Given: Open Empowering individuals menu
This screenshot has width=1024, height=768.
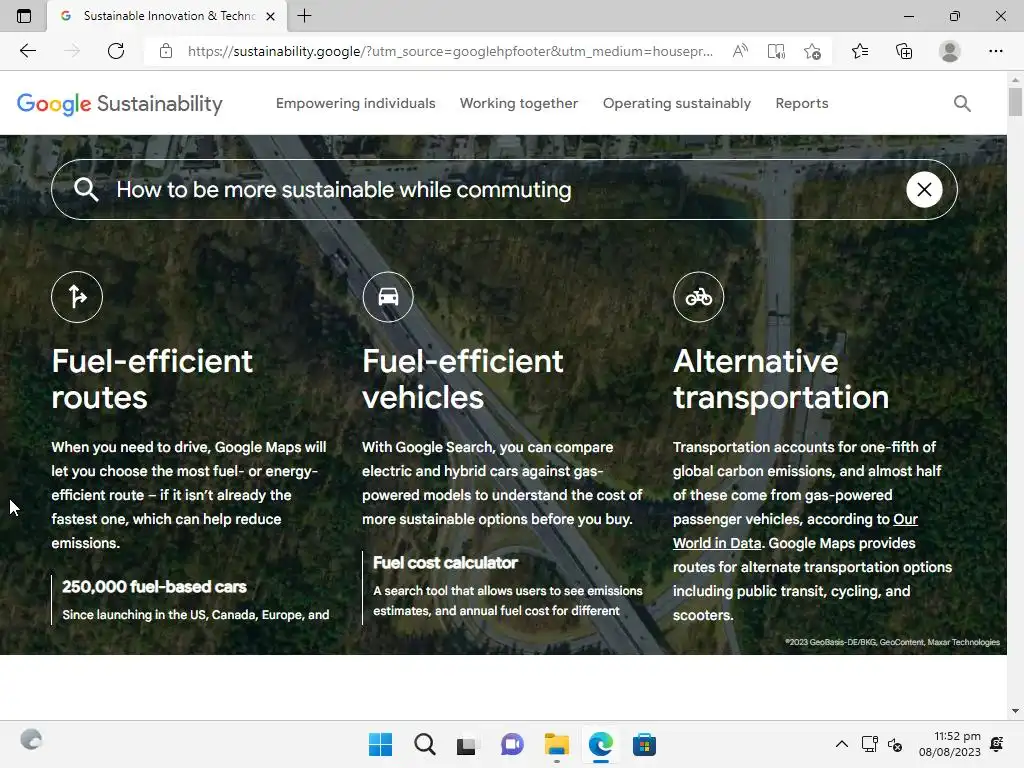Looking at the screenshot, I should [x=355, y=103].
